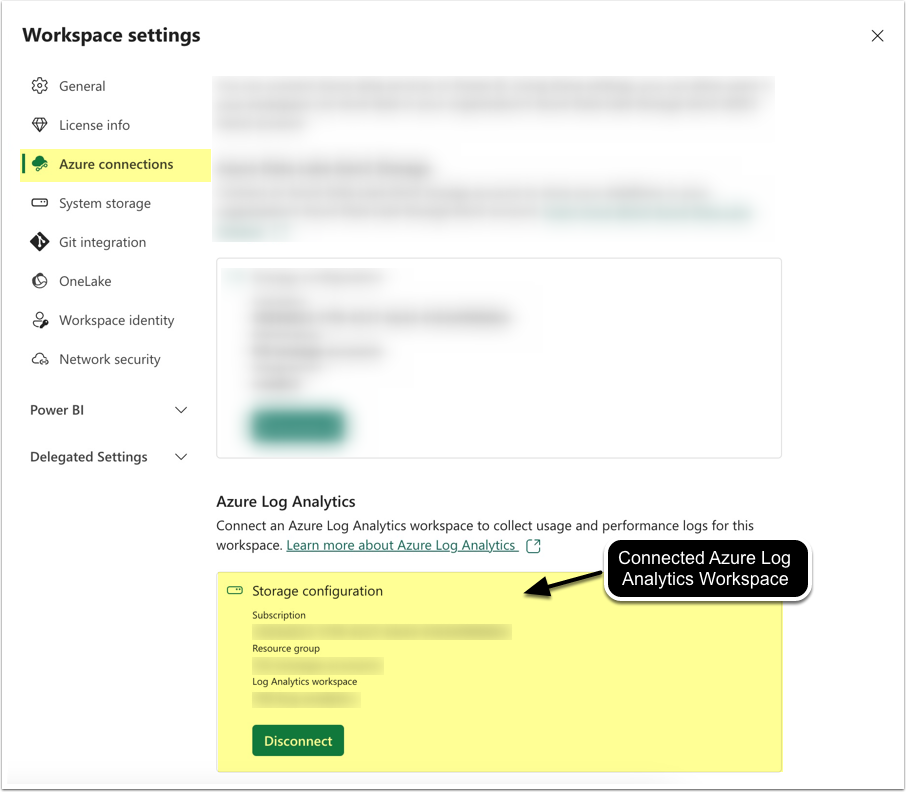The image size is (906, 792).
Task: Click the Network security cloud icon
Action: pos(39,359)
